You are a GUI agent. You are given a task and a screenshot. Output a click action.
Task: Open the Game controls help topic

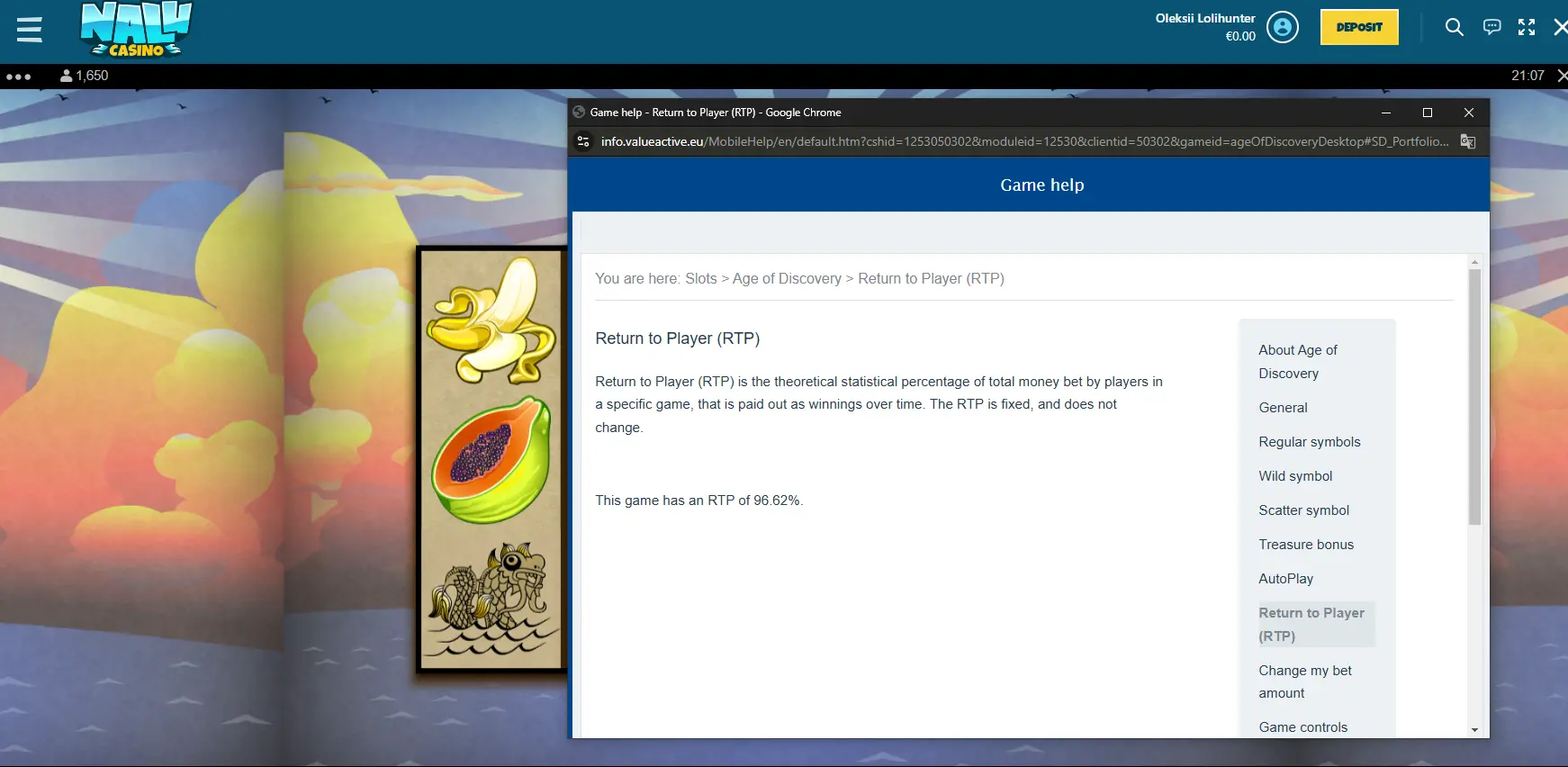1302,727
